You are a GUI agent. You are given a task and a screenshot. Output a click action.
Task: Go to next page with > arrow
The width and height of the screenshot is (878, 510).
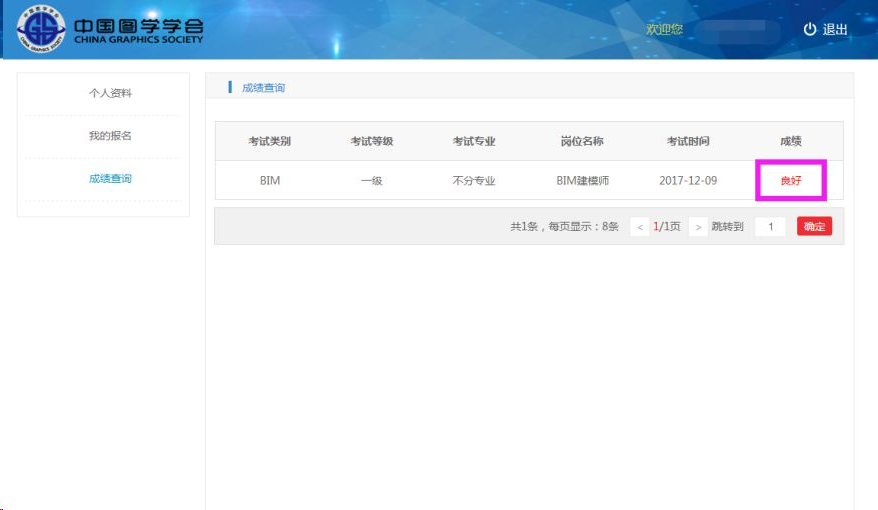click(698, 227)
